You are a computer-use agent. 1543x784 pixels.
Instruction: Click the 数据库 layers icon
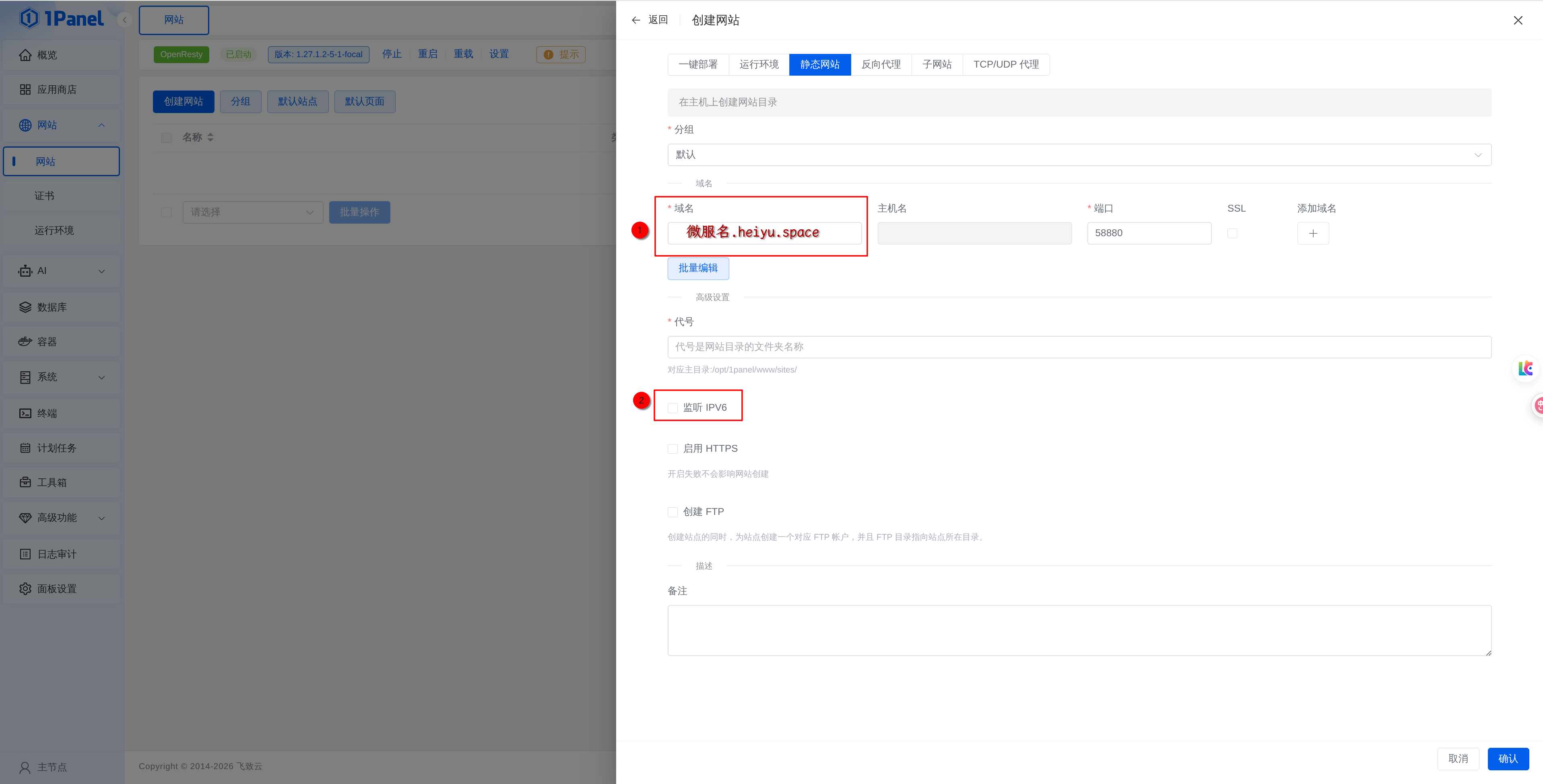pyautogui.click(x=25, y=307)
